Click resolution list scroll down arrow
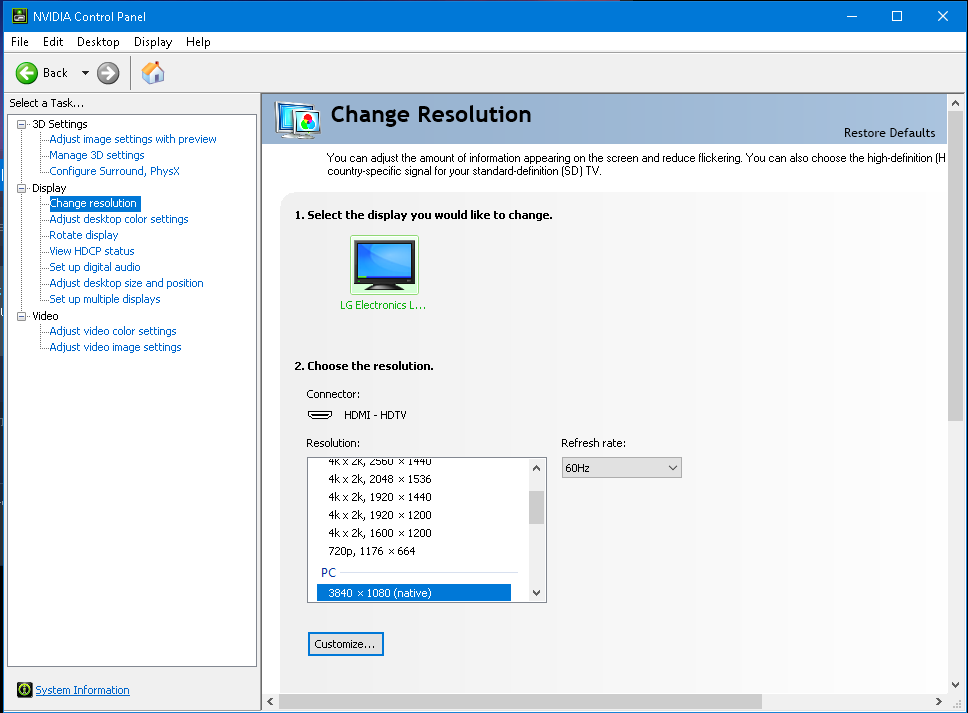 pos(536,593)
